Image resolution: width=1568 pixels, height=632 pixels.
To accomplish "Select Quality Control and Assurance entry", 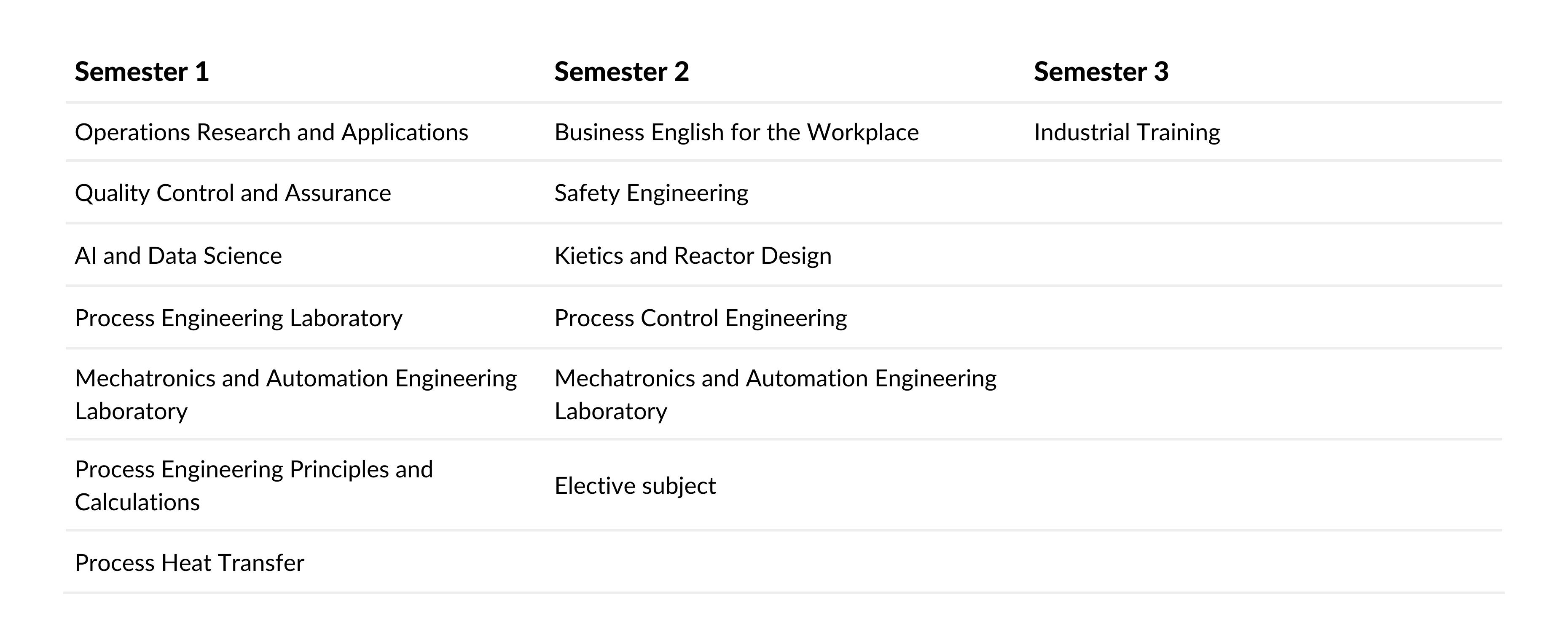I will pos(233,193).
